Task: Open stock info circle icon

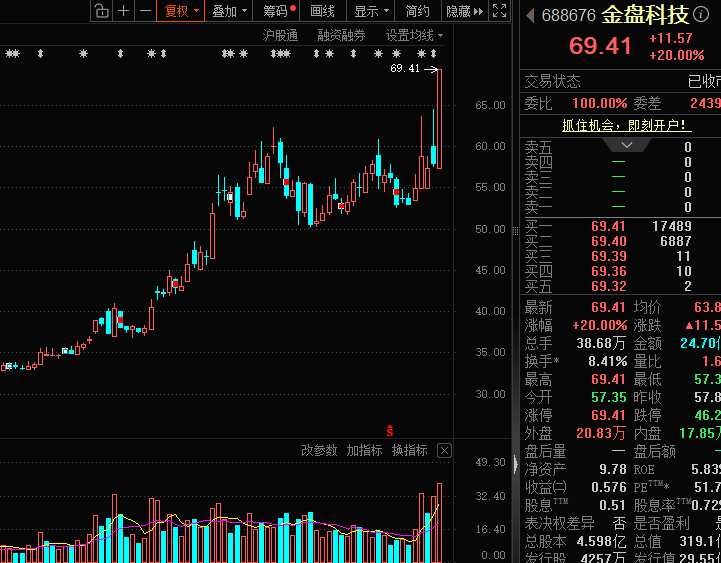Action: 701,14
